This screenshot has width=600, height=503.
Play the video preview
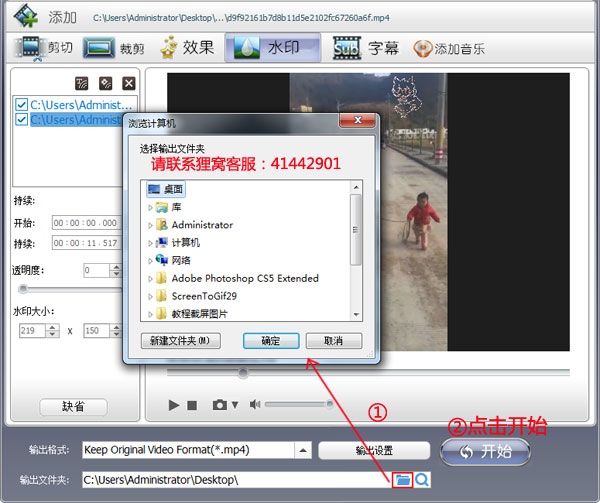[x=174, y=405]
